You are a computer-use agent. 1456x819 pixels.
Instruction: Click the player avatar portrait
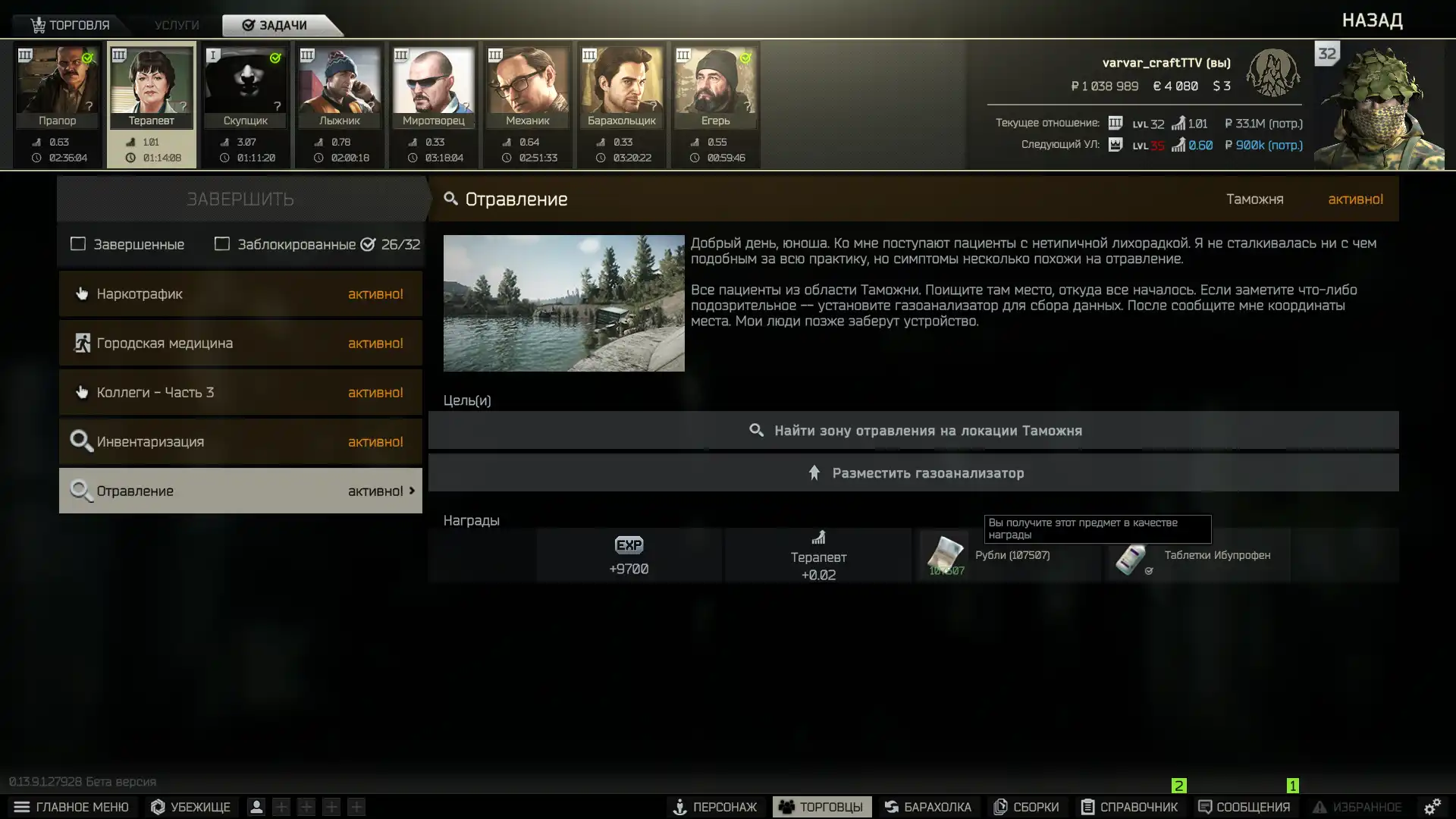click(1379, 106)
